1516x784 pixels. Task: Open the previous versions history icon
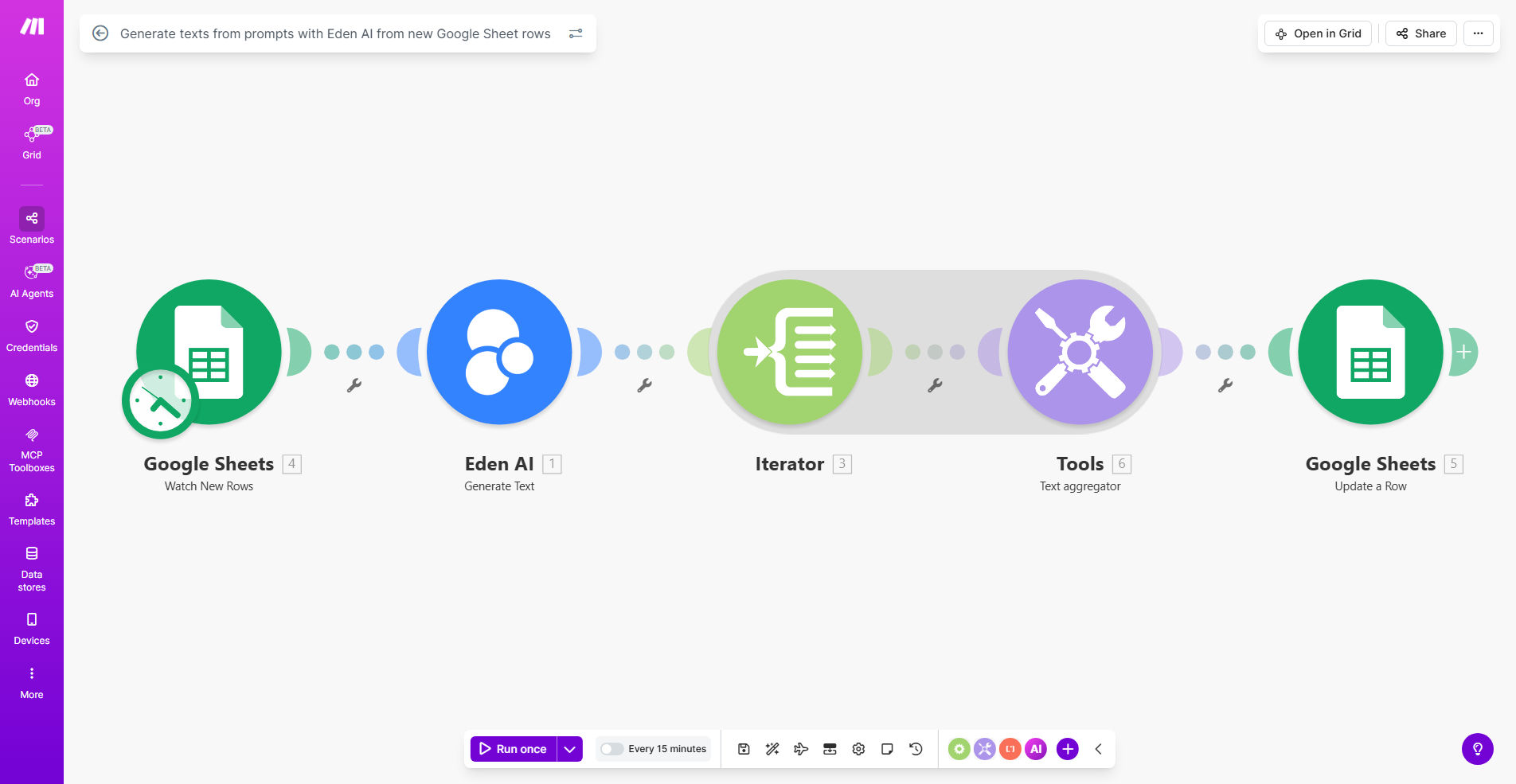pos(916,749)
